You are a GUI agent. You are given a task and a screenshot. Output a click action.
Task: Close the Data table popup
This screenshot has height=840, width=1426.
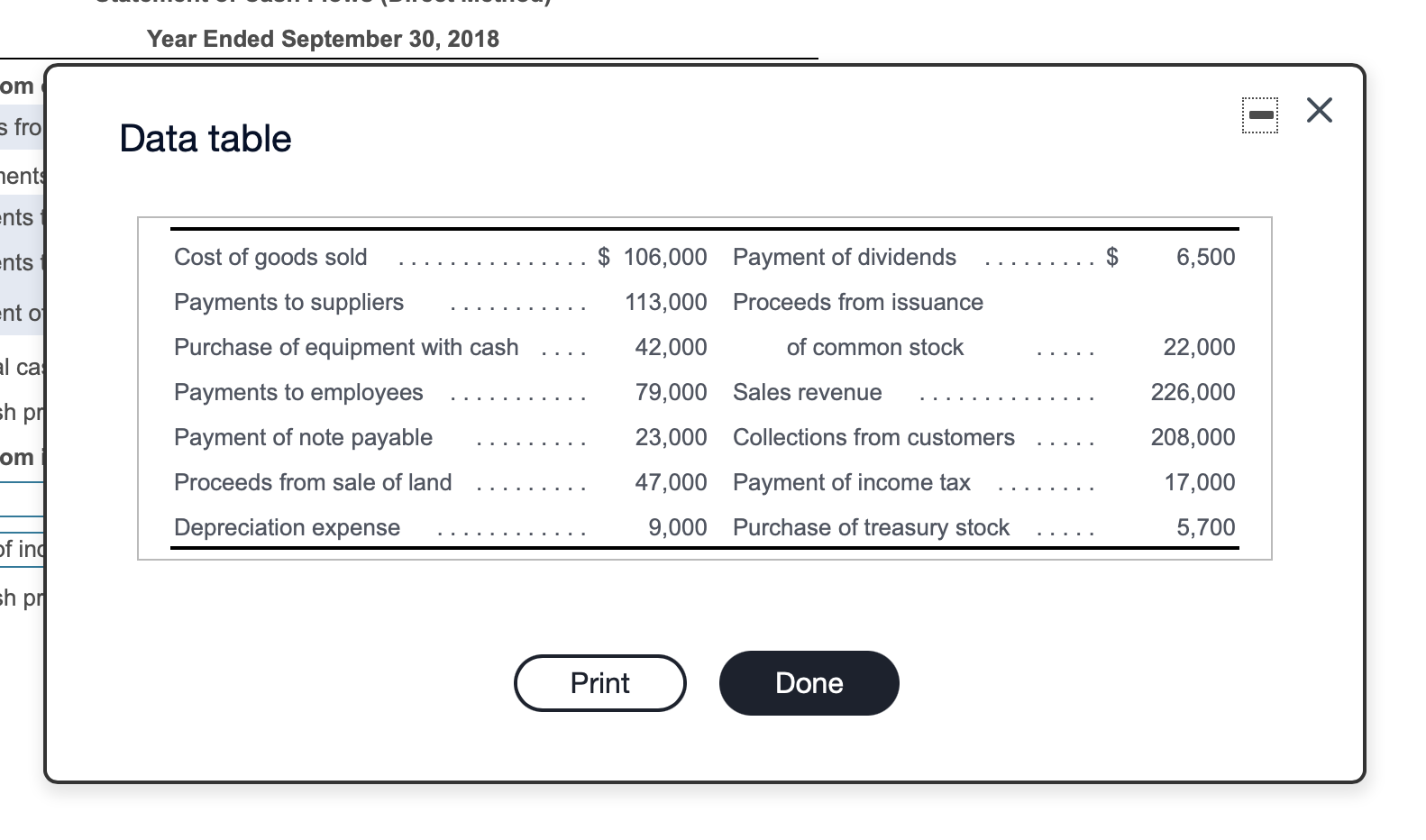tap(1319, 109)
